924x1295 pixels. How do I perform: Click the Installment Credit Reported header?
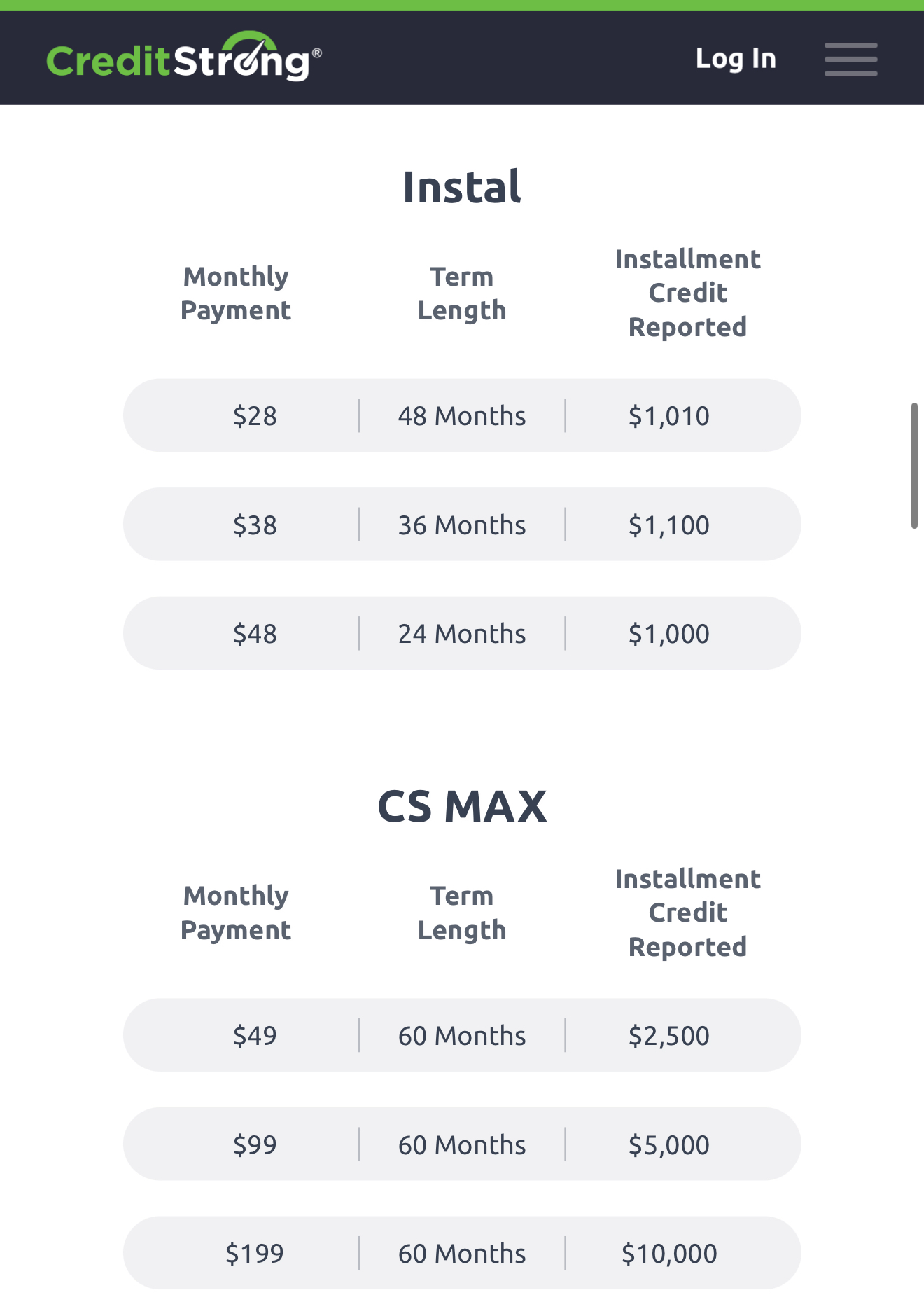[x=687, y=291]
